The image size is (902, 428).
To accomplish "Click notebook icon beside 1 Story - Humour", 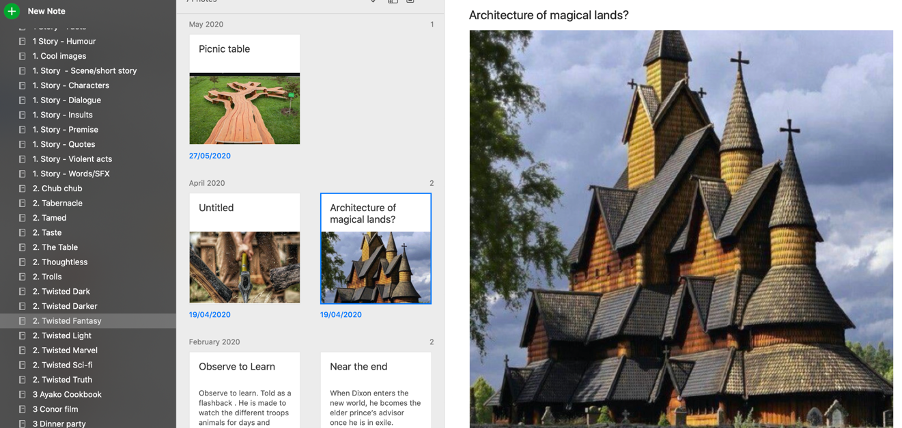I will [x=22, y=41].
